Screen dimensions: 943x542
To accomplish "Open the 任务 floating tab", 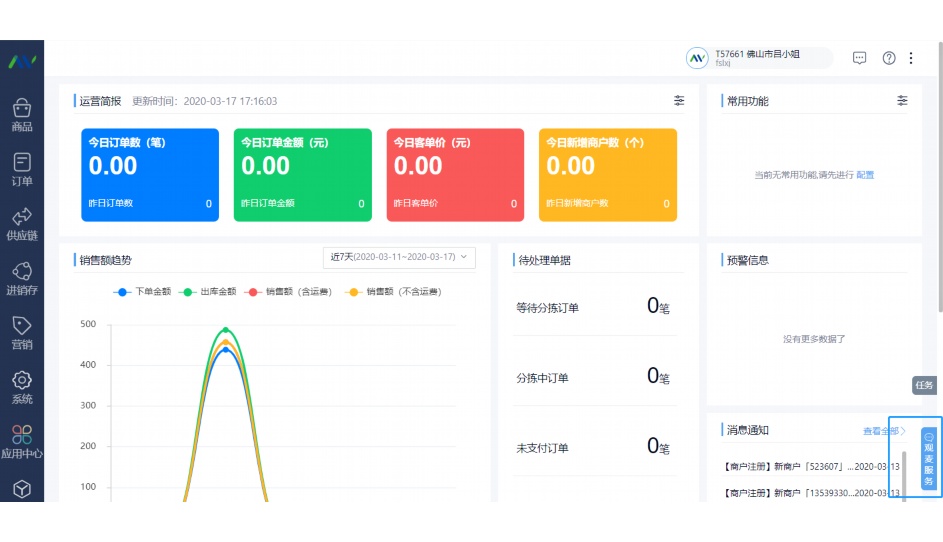I will 924,385.
